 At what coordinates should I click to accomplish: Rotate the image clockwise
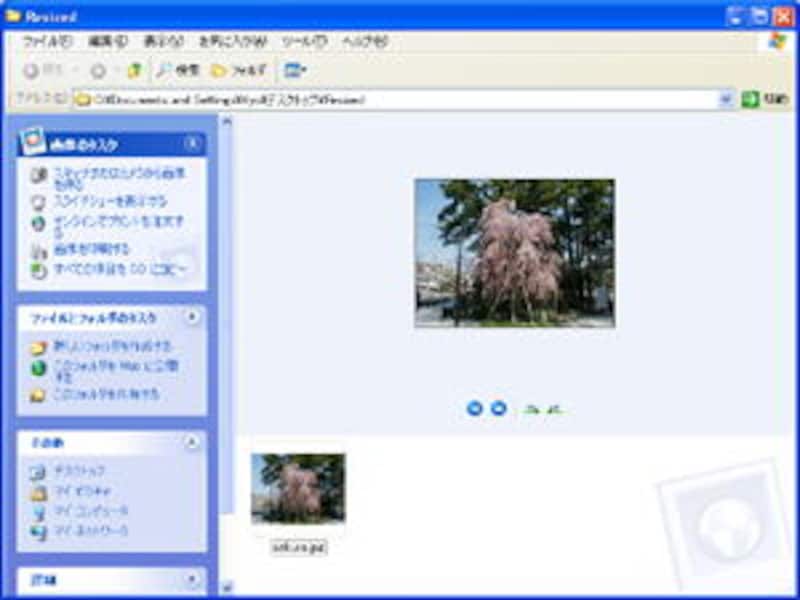pyautogui.click(x=531, y=408)
